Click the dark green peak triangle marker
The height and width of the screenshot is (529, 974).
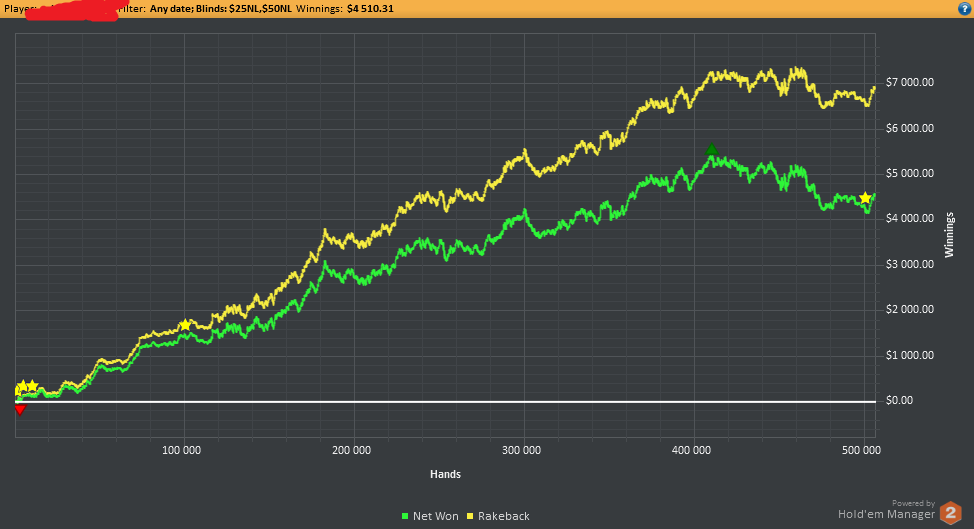tap(712, 149)
